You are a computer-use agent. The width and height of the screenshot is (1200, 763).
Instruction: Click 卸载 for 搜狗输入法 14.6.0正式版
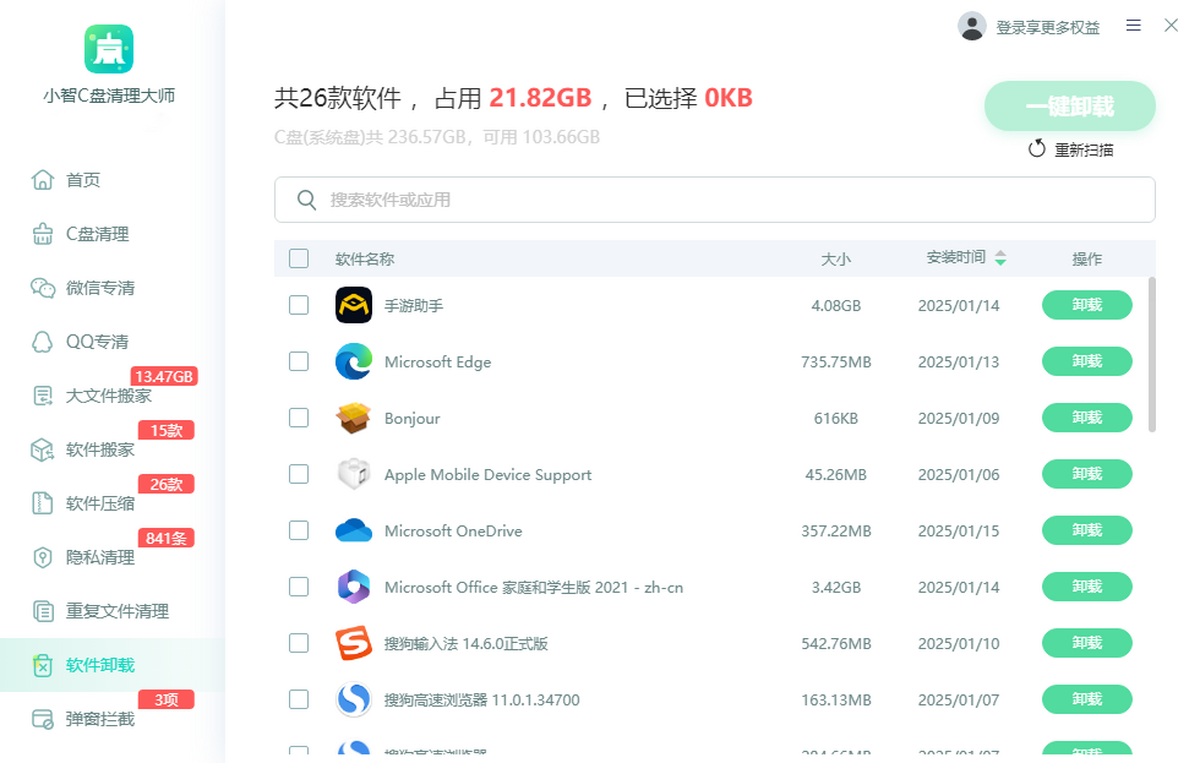pos(1087,643)
